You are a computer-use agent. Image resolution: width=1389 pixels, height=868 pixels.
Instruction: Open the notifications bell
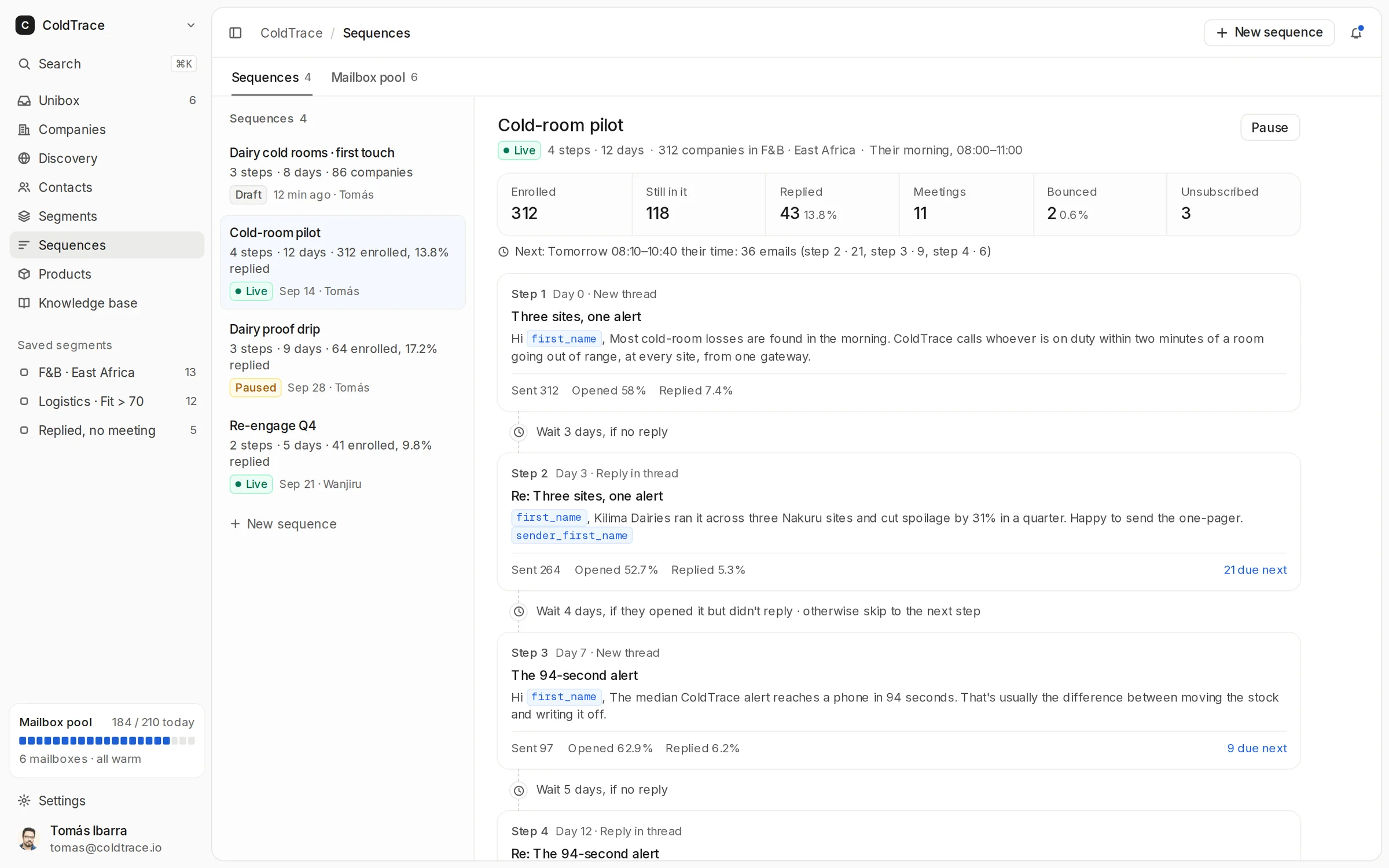(x=1356, y=33)
